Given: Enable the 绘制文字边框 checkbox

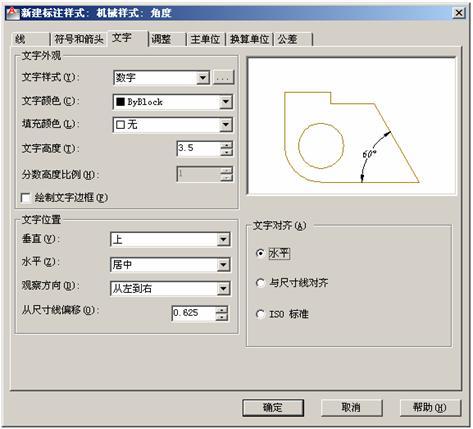Looking at the screenshot, I should coord(26,198).
